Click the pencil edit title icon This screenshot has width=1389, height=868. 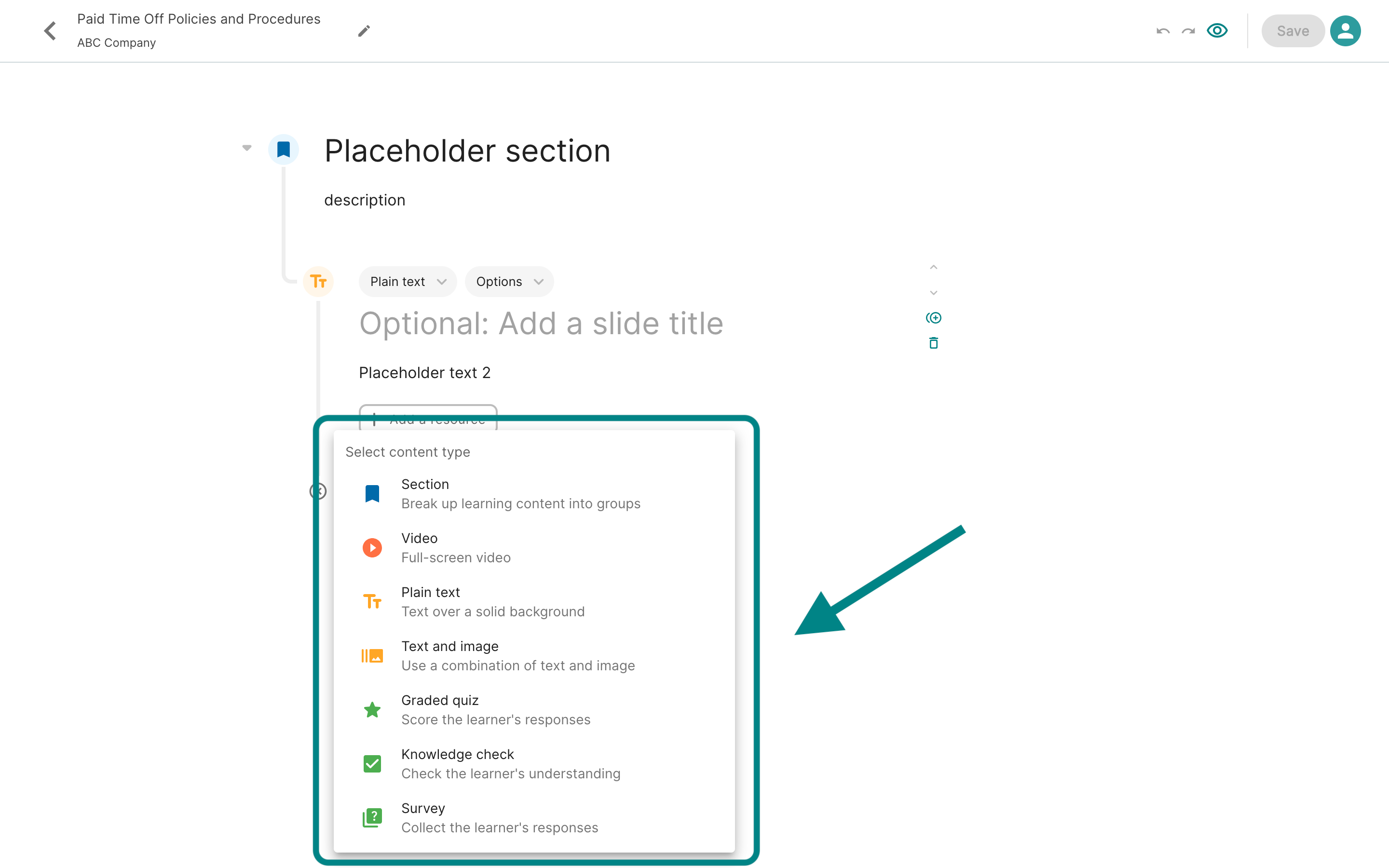coord(364,31)
